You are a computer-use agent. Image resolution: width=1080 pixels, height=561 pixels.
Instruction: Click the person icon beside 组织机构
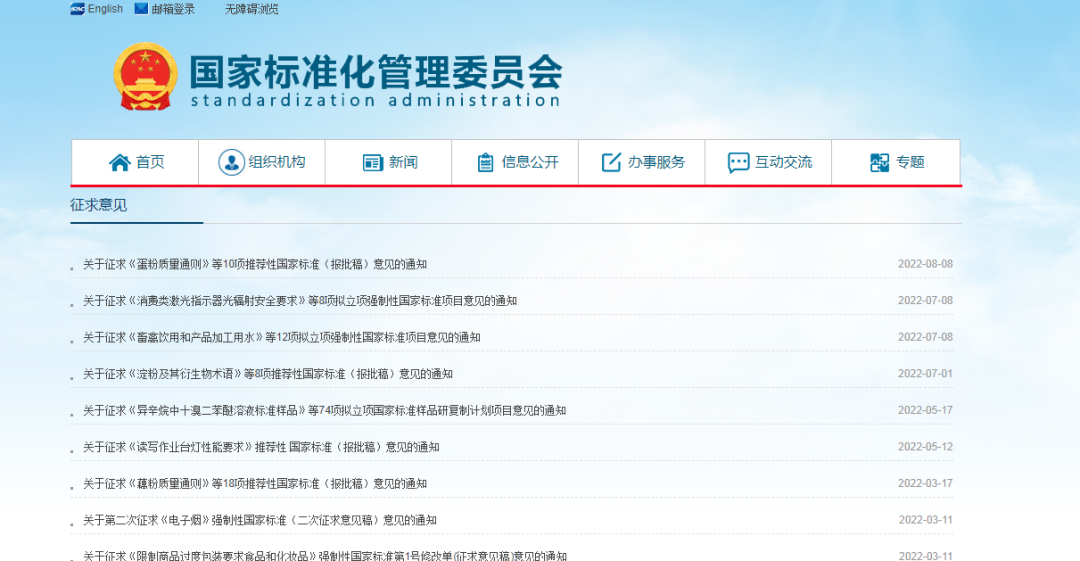click(231, 163)
